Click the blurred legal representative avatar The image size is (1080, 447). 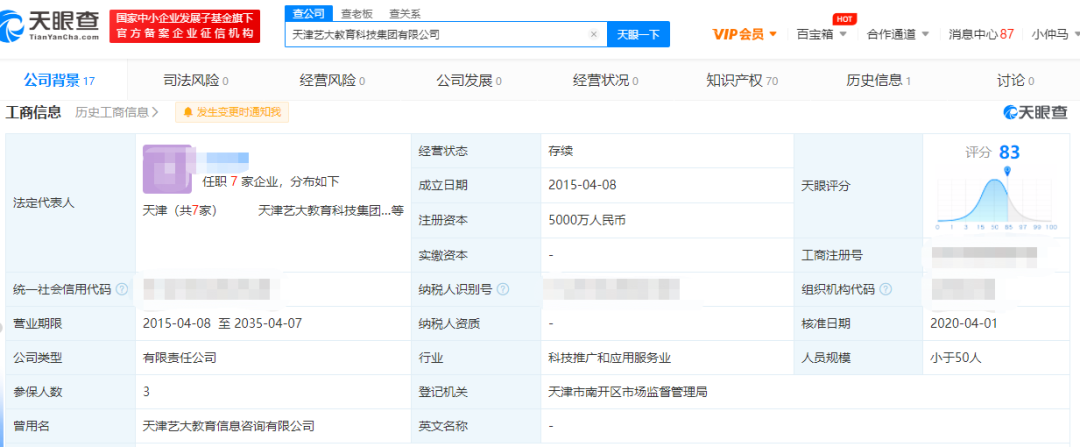click(x=167, y=169)
